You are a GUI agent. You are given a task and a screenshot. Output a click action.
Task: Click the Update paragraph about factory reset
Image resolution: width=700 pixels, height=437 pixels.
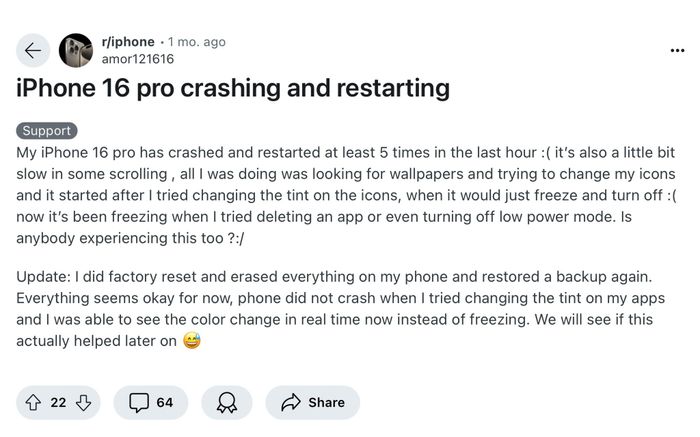pos(341,308)
